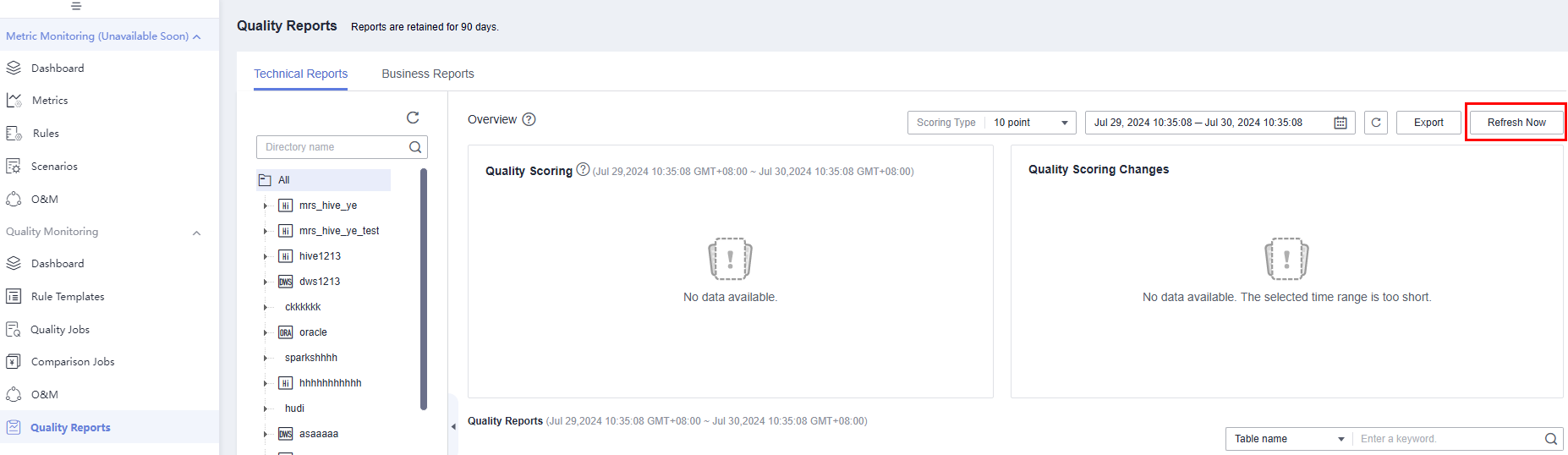The image size is (1568, 455).
Task: Click the calendar icon in date range
Action: pyautogui.click(x=1340, y=123)
